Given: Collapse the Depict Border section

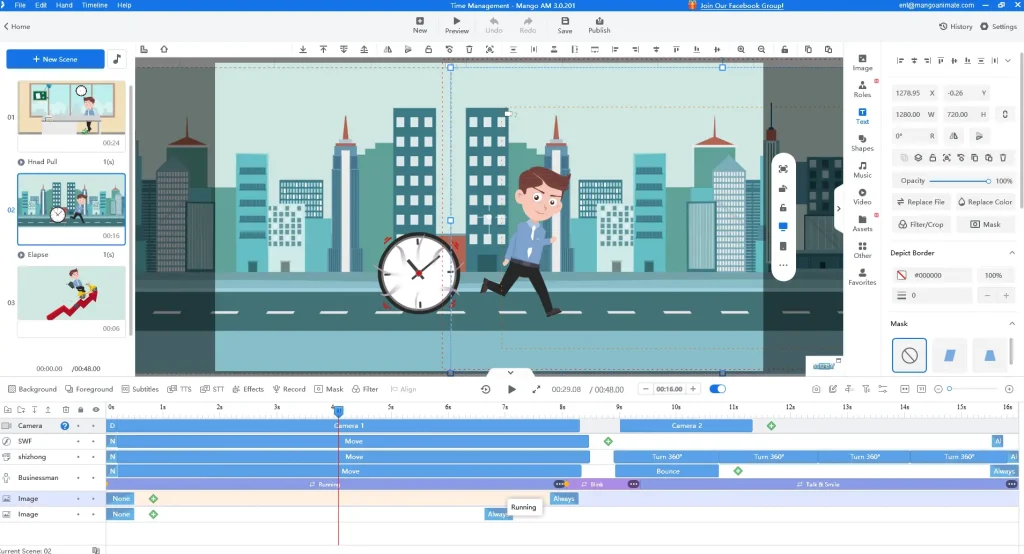Looking at the screenshot, I should [x=1011, y=252].
